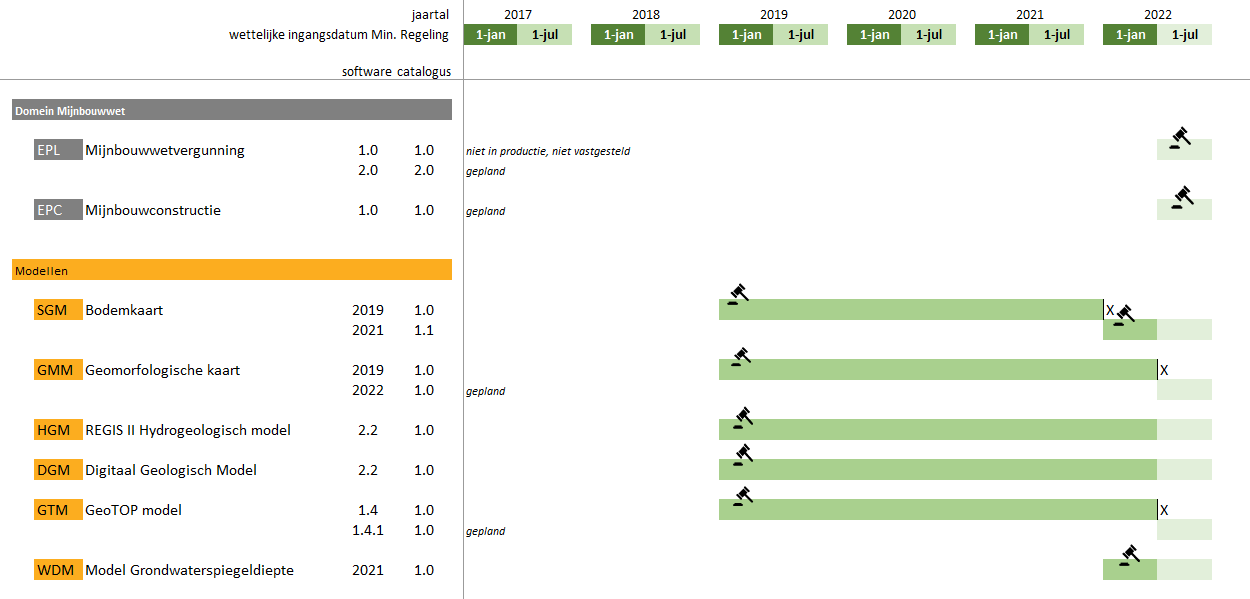Click the orange Modellen section header
The height and width of the screenshot is (599, 1250).
coord(232,270)
